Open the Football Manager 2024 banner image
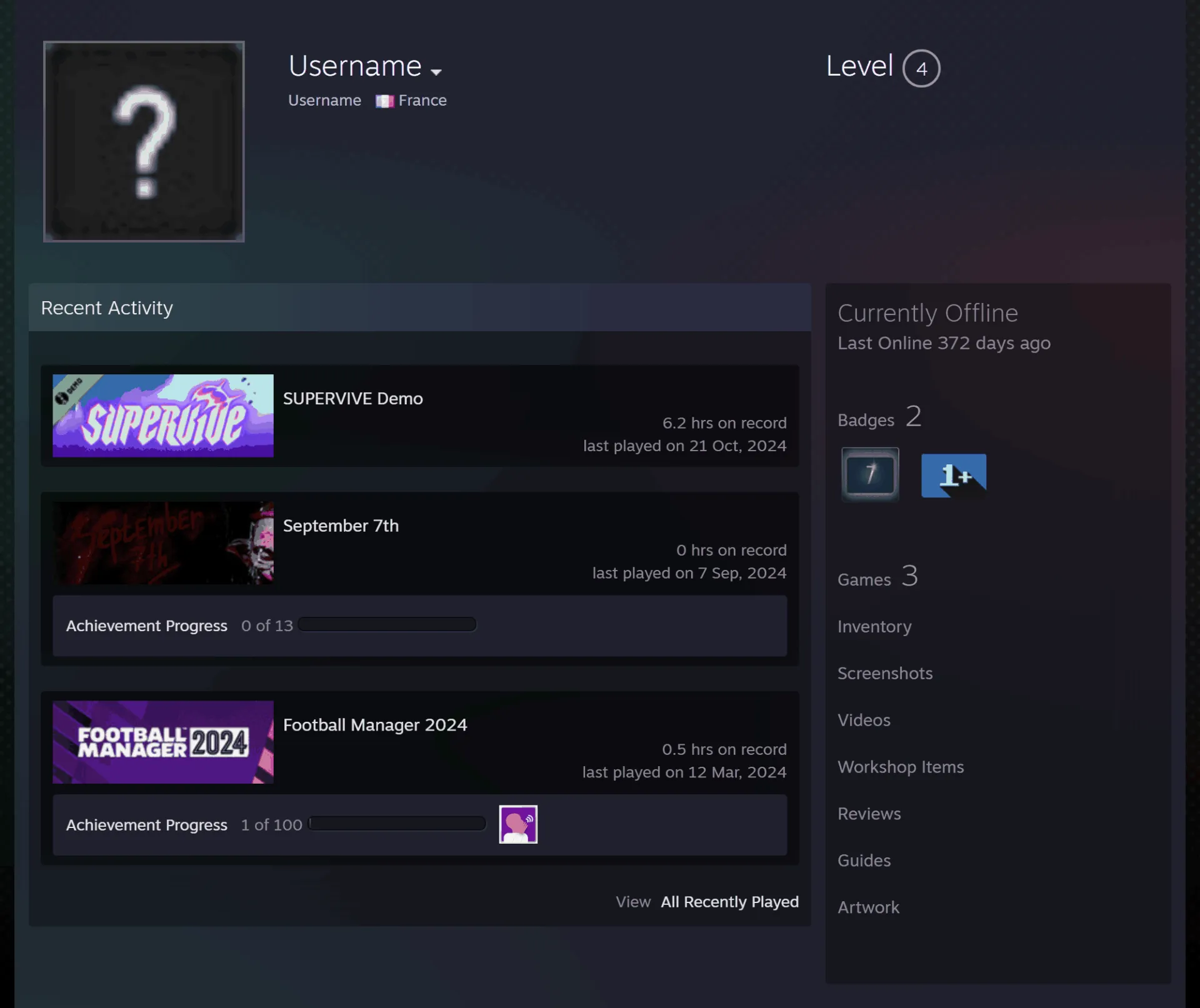This screenshot has height=1008, width=1200. pos(163,742)
